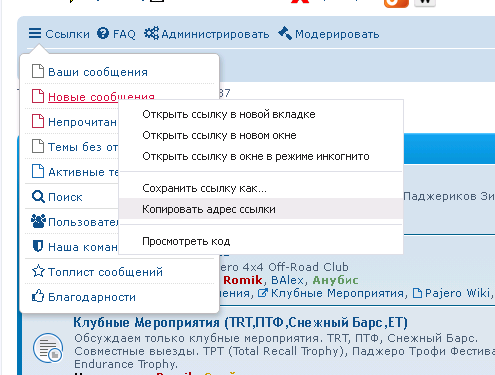Select Поиск in the dropdown

coord(65,197)
